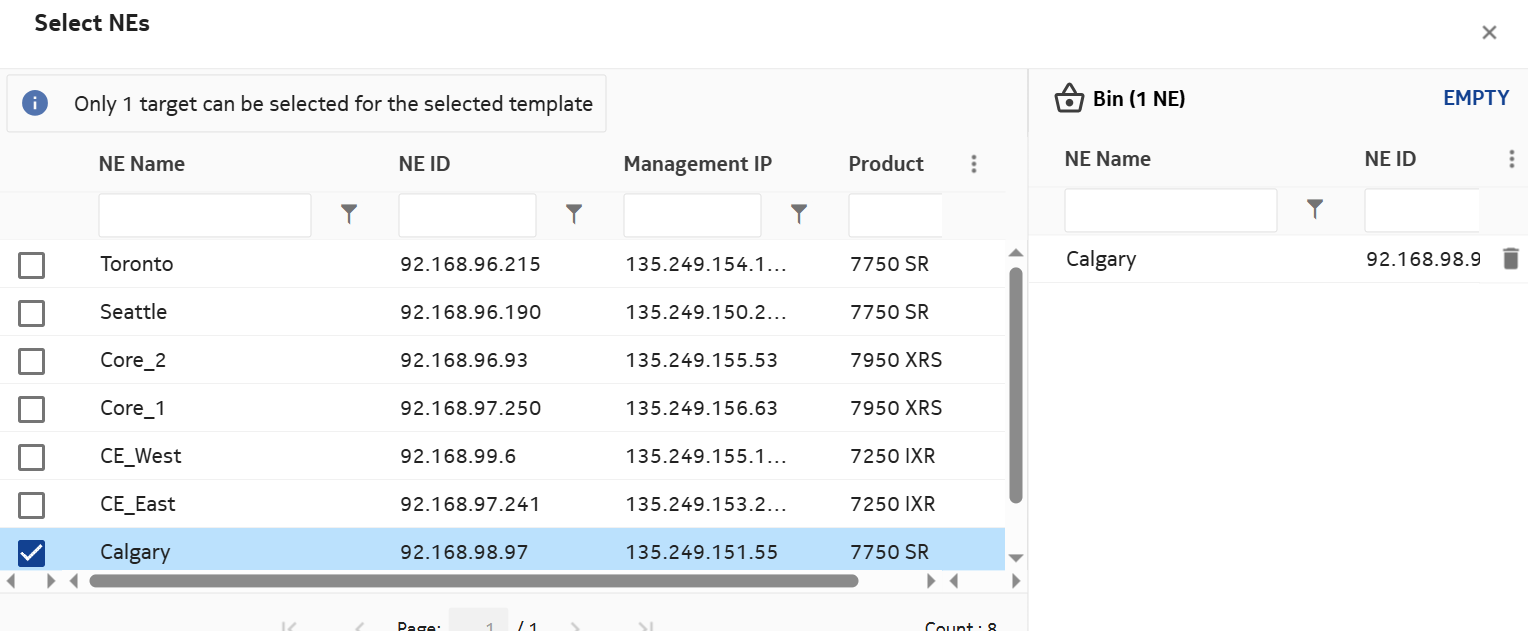Screen dimensions: 1528x631
Task: Uncheck the Calgary row checkbox
Action: click(32, 553)
